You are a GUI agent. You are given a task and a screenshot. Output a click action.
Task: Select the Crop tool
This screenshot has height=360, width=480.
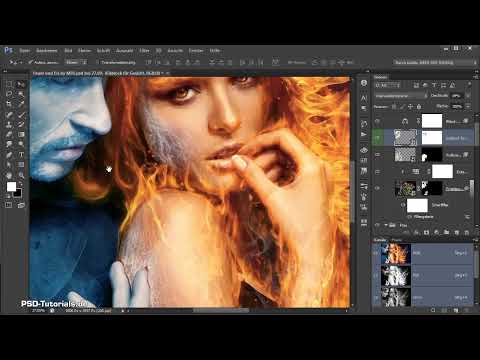tap(9, 104)
